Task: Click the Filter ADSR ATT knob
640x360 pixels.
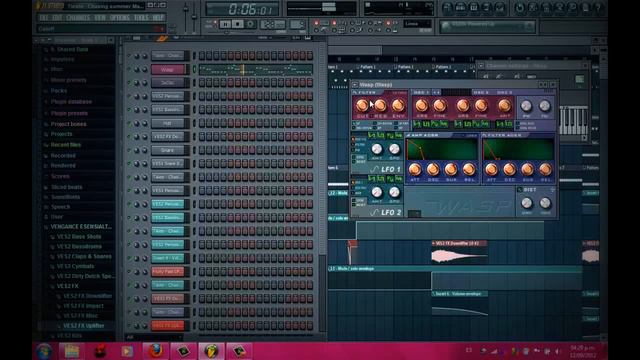Action: pyautogui.click(x=491, y=169)
